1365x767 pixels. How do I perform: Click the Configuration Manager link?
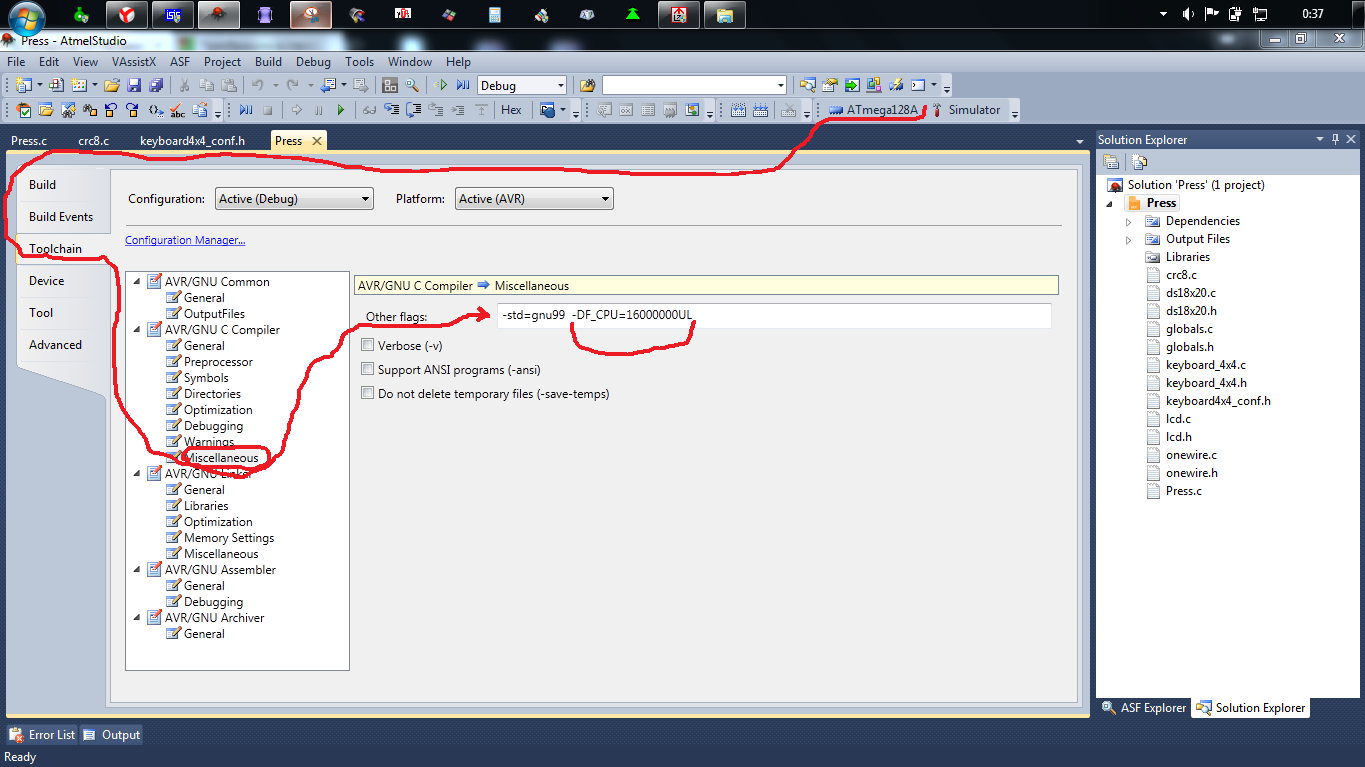click(185, 240)
